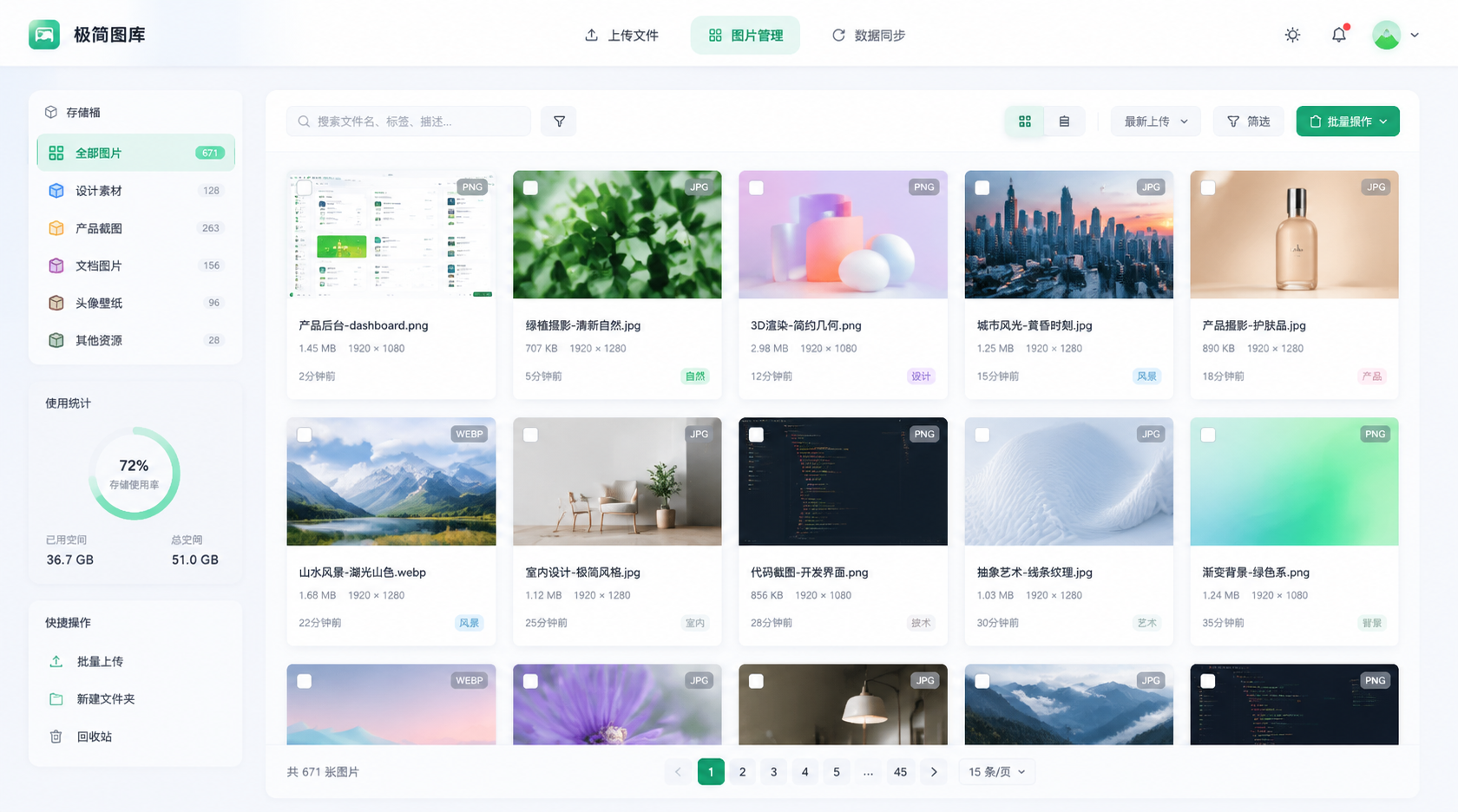Switch to the 上传文件 tab
The width and height of the screenshot is (1458, 812).
621,36
